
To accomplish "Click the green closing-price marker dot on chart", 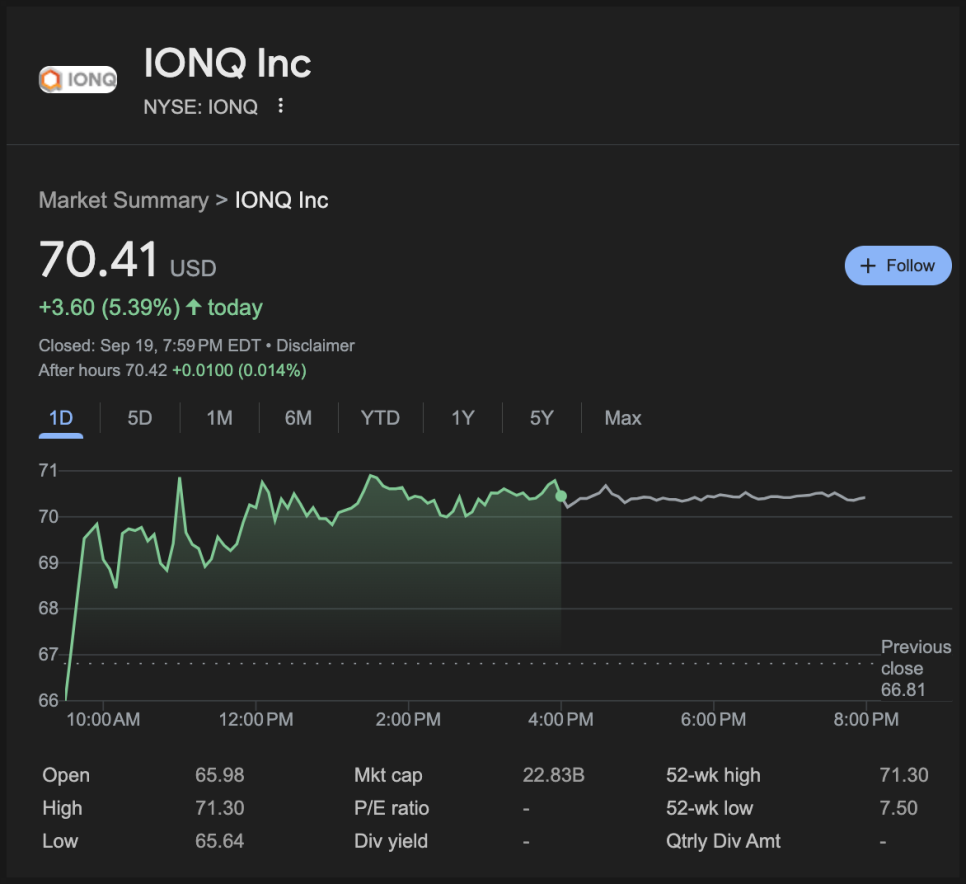I will [x=561, y=496].
